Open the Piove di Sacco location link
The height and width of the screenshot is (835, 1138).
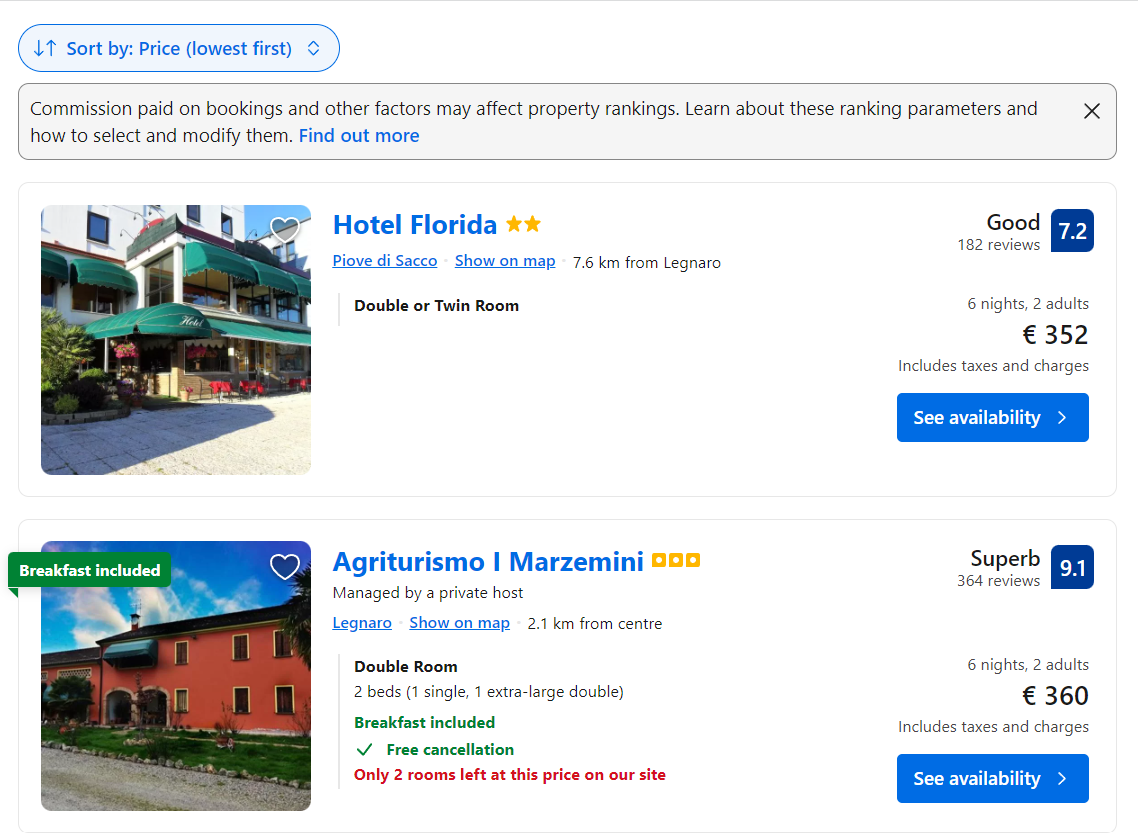[385, 261]
